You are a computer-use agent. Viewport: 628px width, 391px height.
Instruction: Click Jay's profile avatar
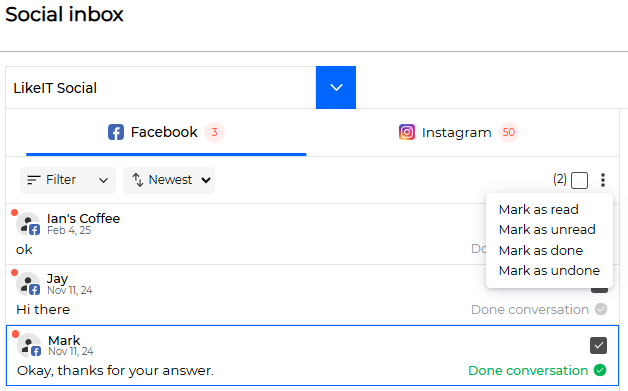click(28, 284)
